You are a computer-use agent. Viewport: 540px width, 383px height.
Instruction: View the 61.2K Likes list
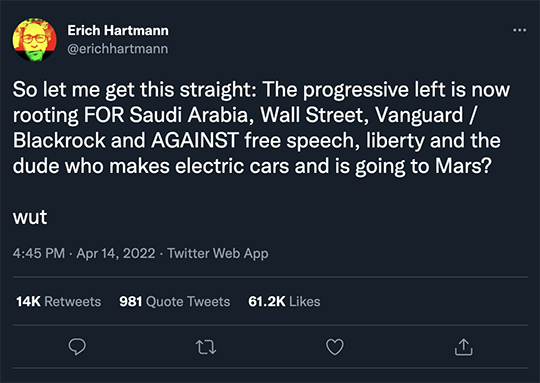pos(284,301)
